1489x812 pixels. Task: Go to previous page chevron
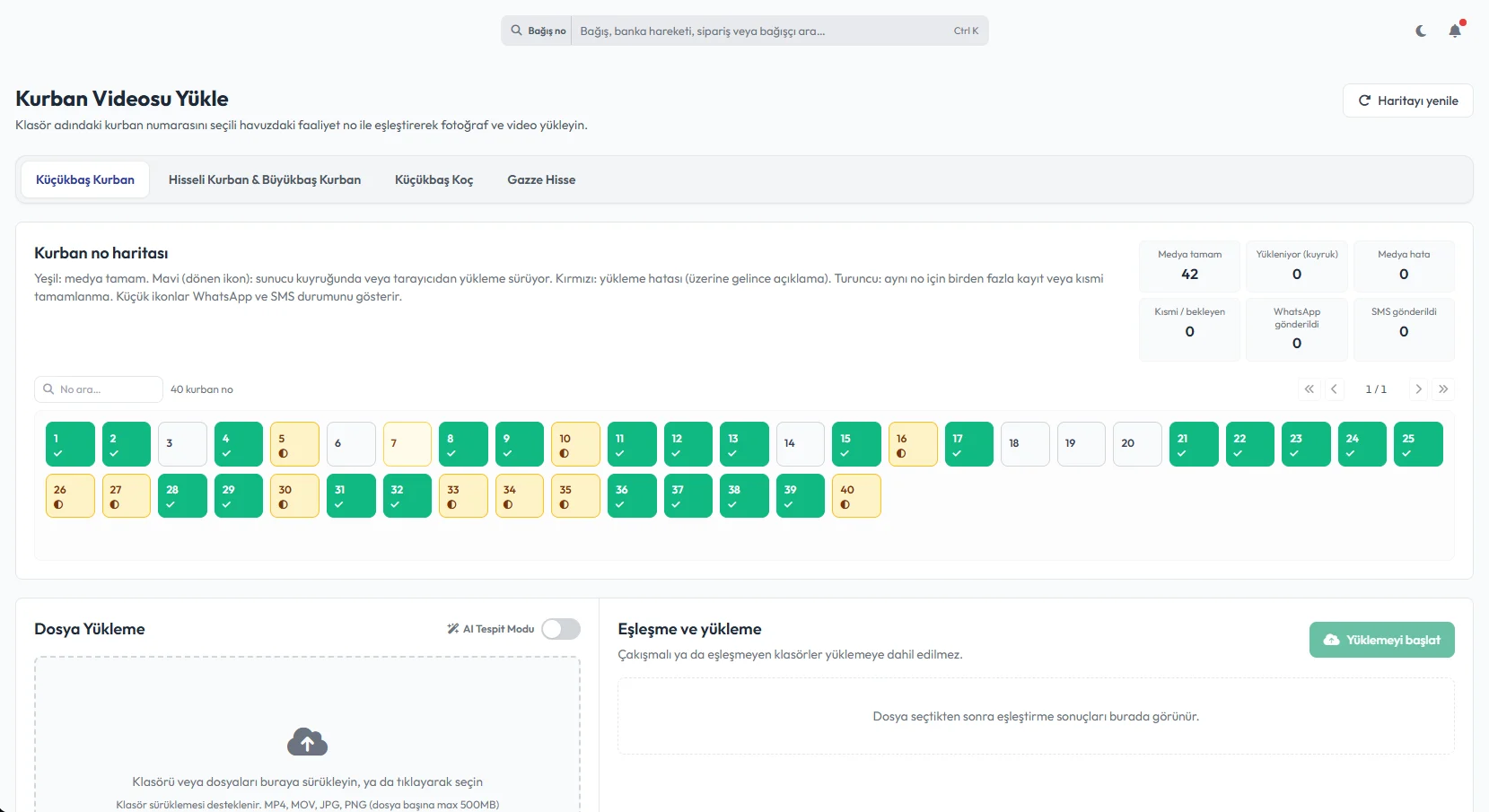1334,389
